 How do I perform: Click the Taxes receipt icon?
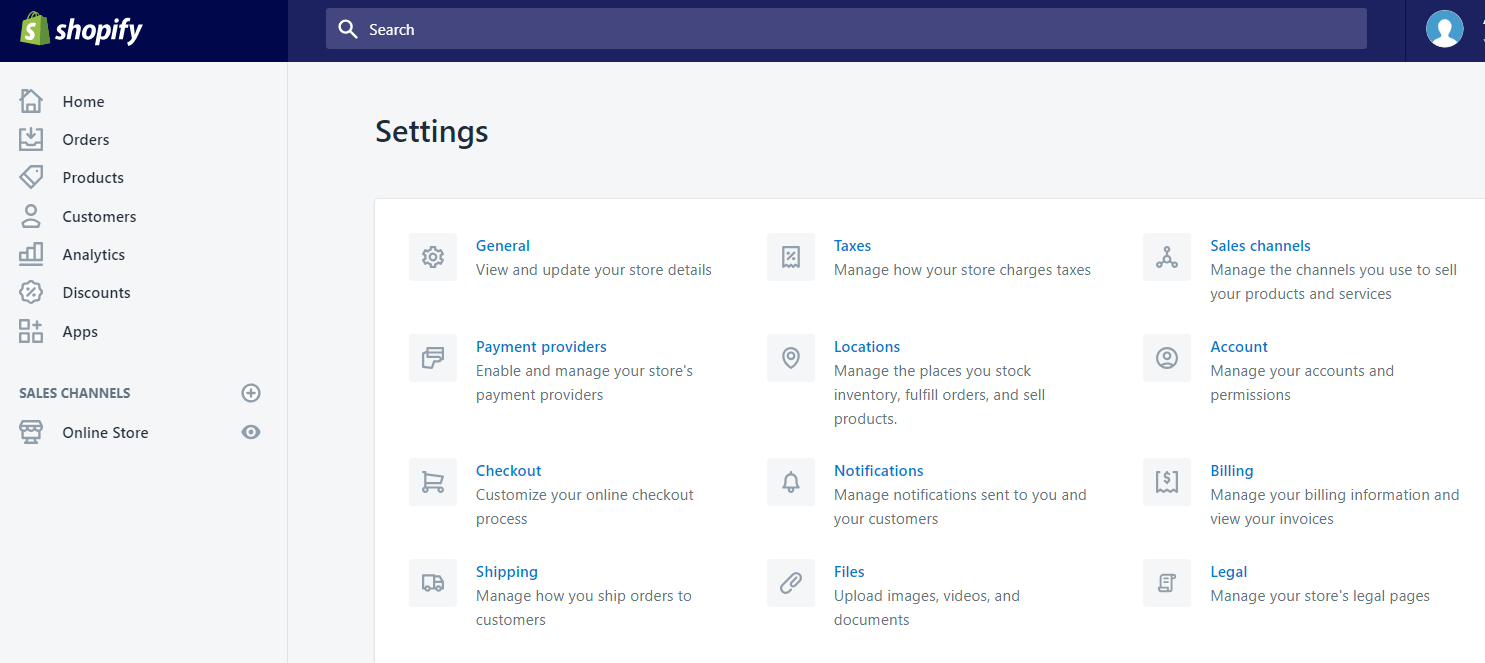point(791,257)
